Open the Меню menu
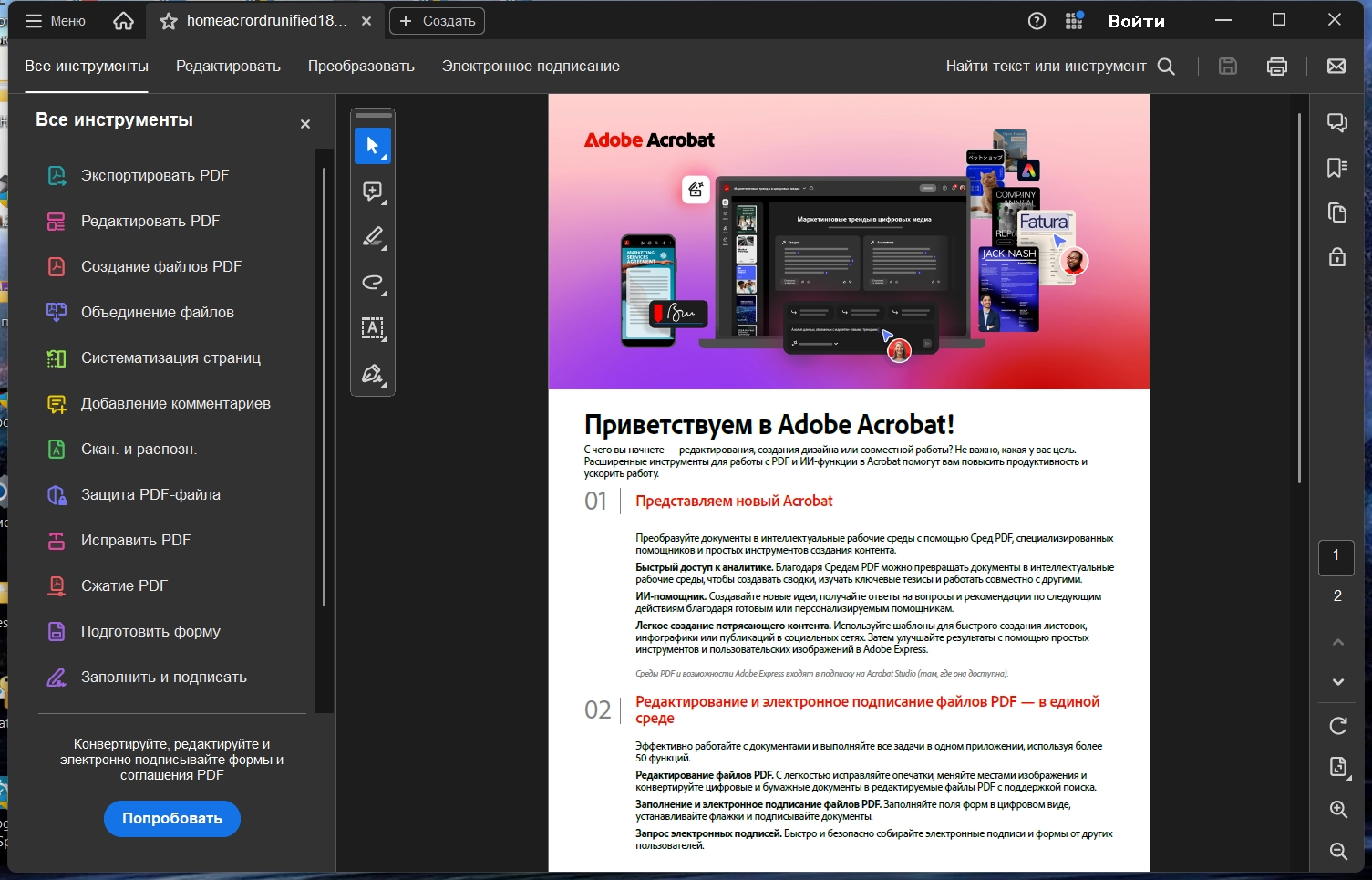 click(55, 20)
